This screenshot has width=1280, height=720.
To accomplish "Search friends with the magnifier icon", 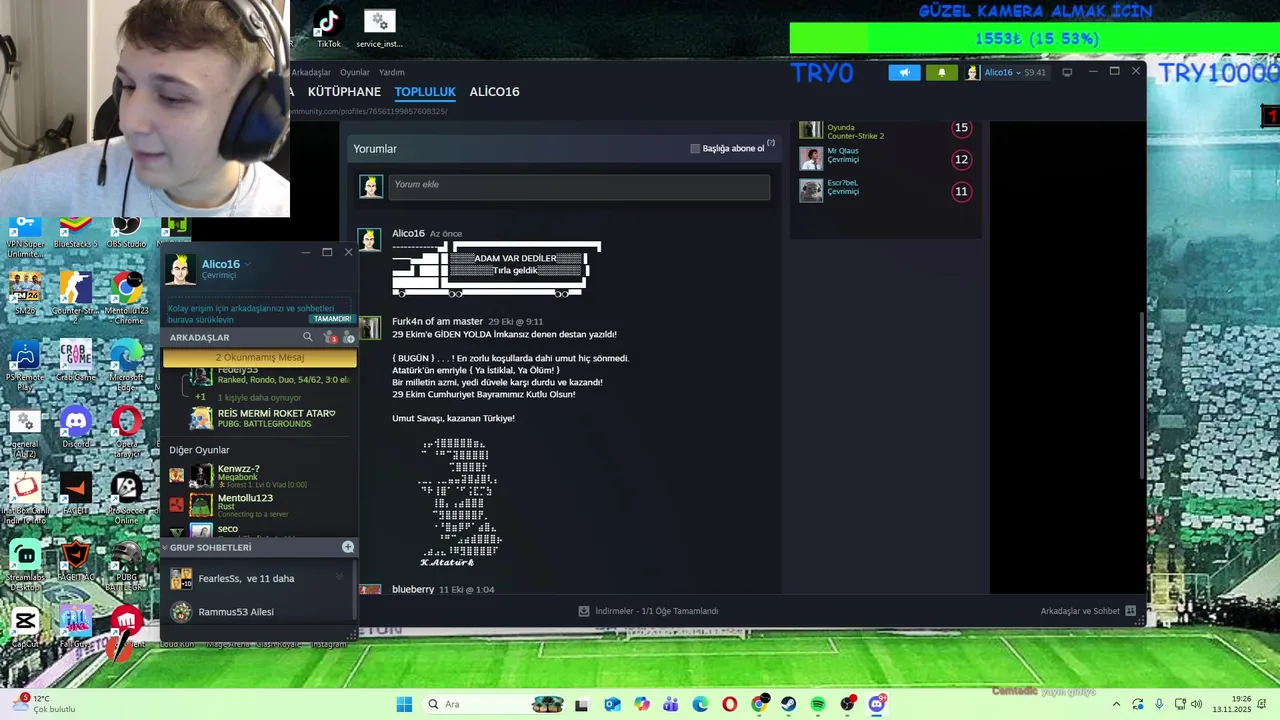I will point(307,337).
